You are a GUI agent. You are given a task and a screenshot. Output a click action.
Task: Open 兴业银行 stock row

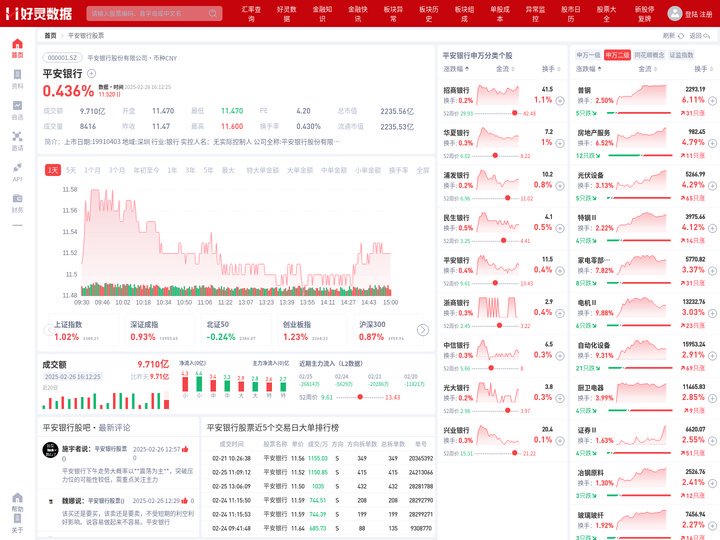pos(502,441)
